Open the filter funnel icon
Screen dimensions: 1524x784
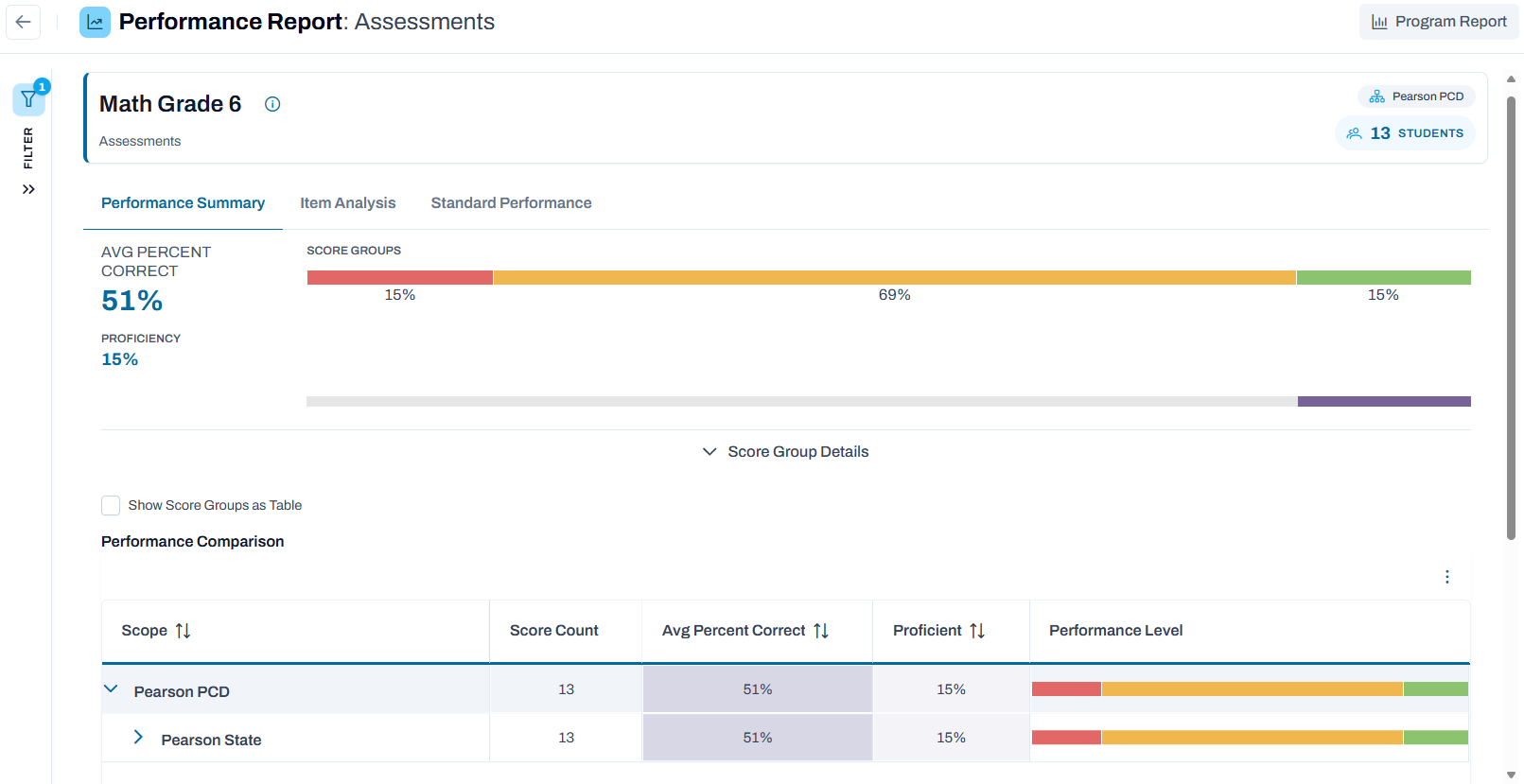(29, 99)
